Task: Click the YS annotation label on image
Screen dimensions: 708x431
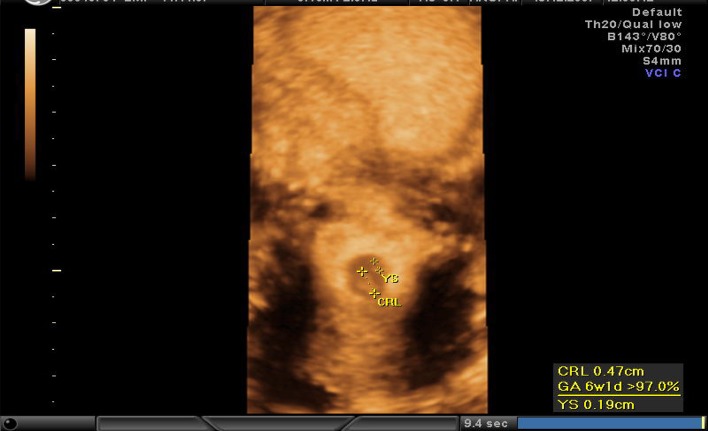Action: [x=391, y=279]
